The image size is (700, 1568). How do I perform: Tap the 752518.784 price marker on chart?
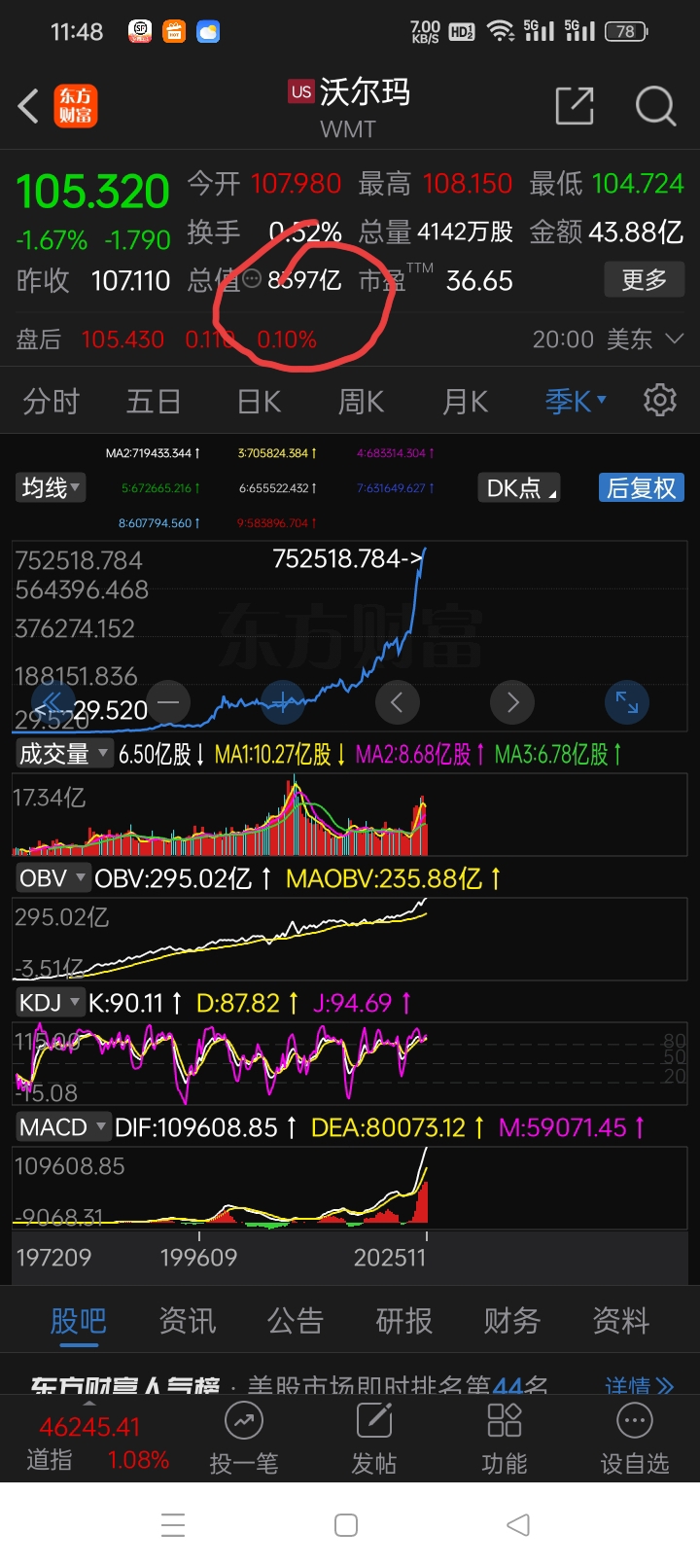point(348,558)
